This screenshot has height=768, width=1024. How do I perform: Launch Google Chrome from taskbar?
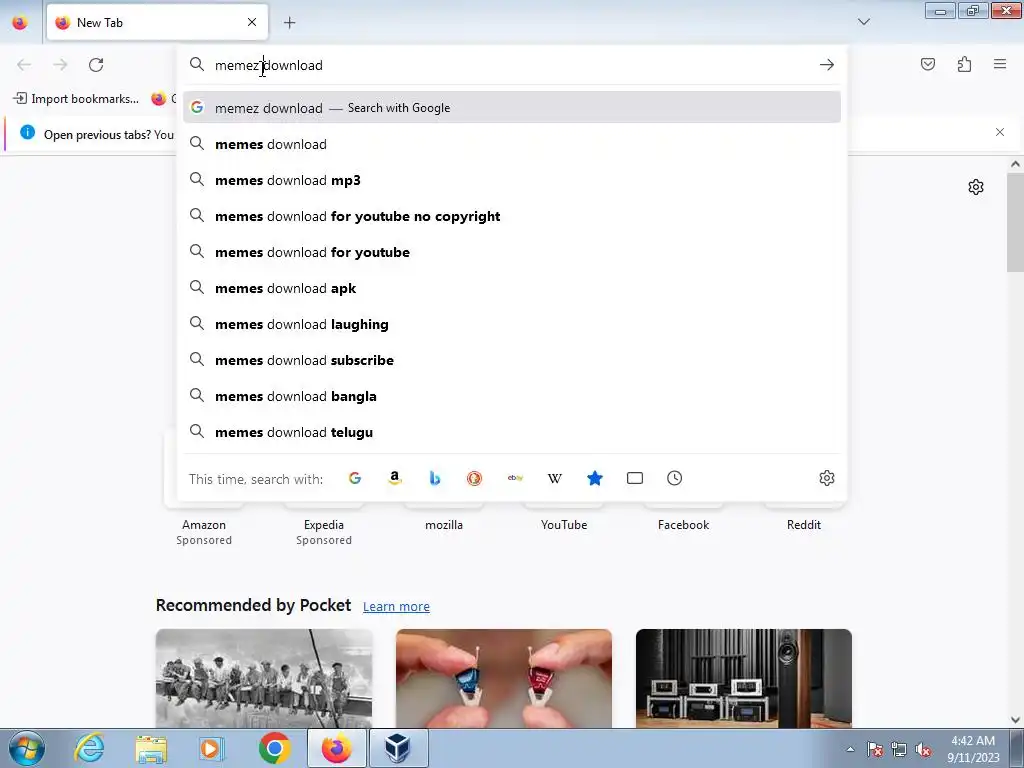(x=274, y=748)
